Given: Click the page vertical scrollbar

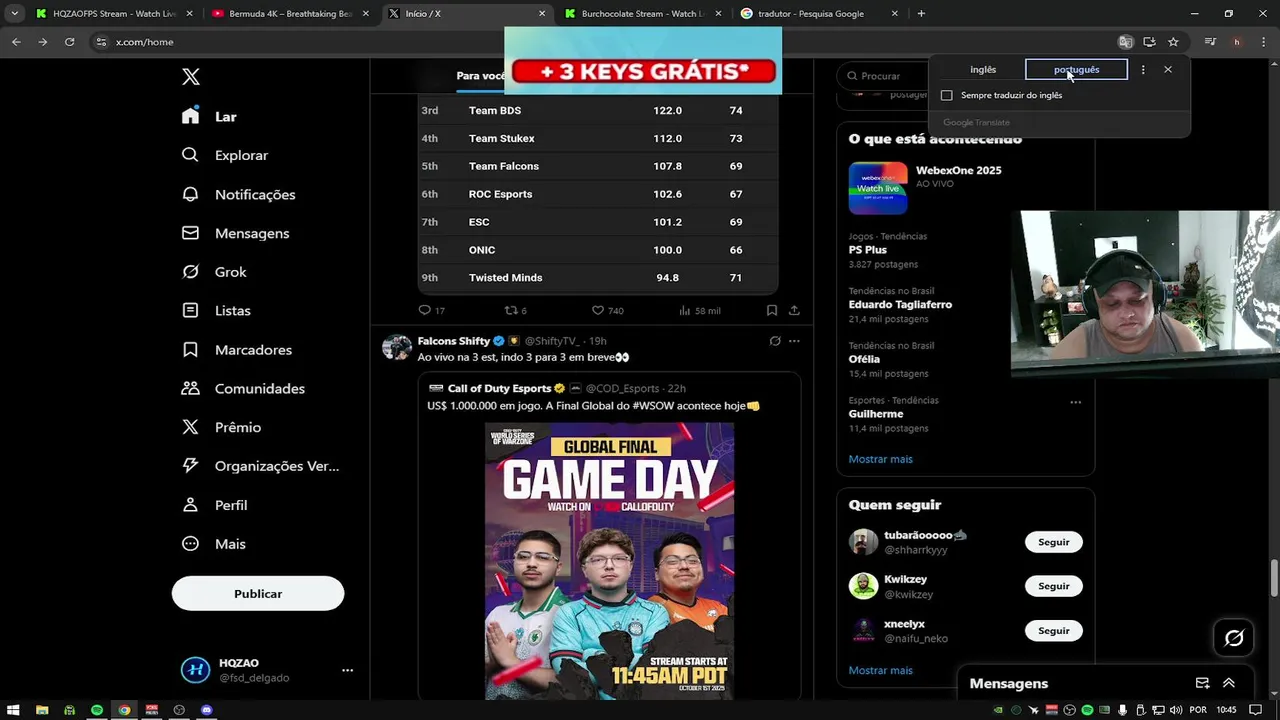Looking at the screenshot, I should tap(1274, 579).
